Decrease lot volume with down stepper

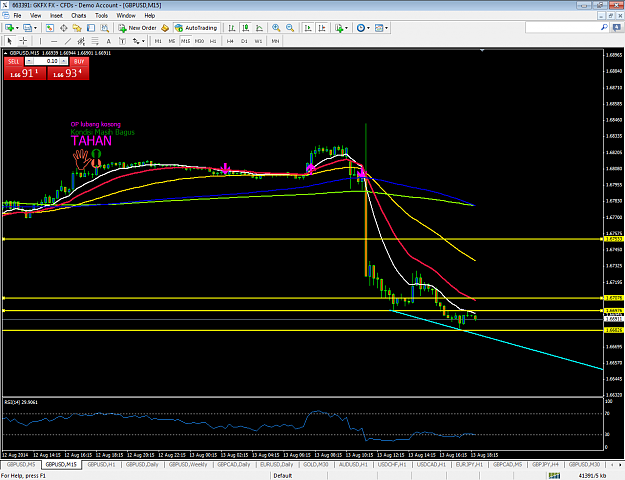pos(29,61)
